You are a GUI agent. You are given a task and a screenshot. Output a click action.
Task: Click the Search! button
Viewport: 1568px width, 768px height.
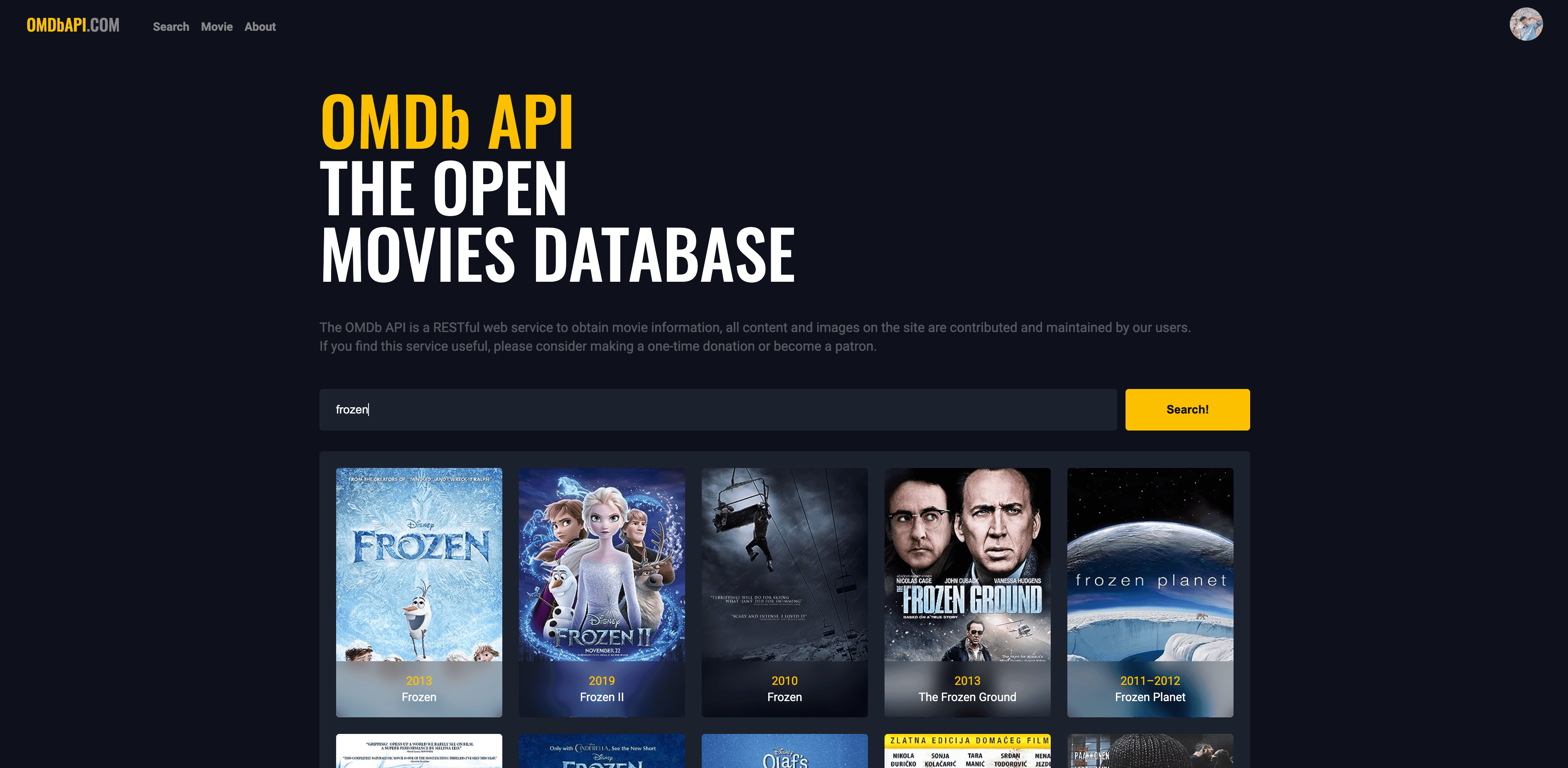(x=1187, y=409)
